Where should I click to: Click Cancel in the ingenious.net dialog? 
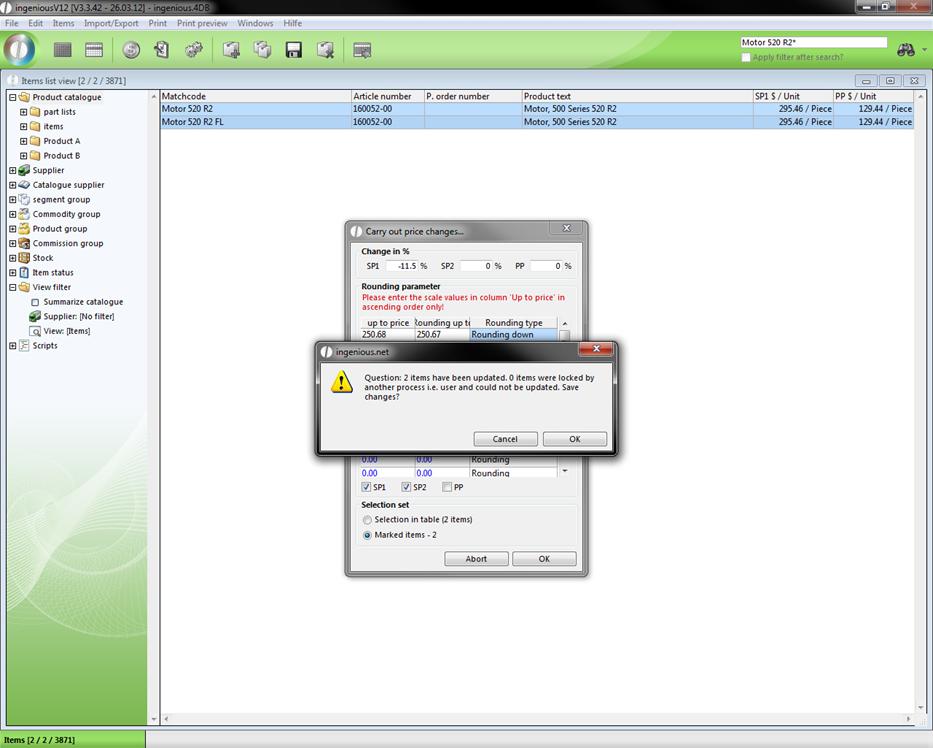(x=505, y=439)
